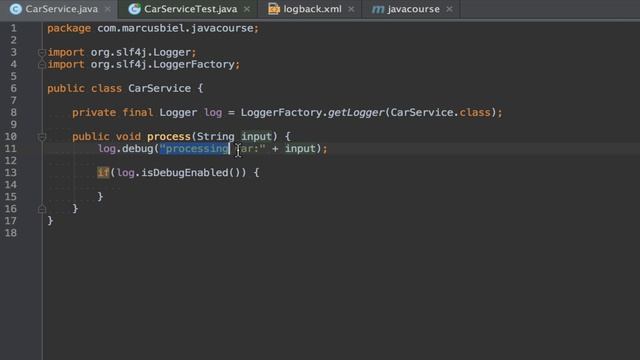640x360 pixels.
Task: Click isDebugEnabled method call
Action: coord(184,173)
